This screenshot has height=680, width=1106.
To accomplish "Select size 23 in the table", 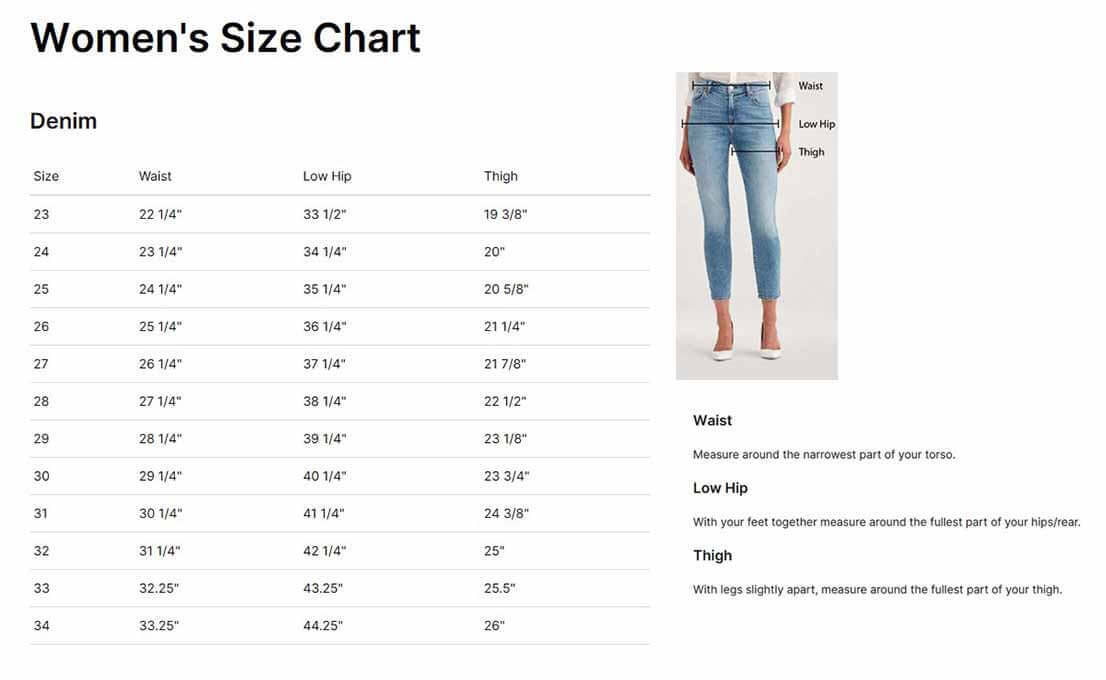I will coord(41,214).
